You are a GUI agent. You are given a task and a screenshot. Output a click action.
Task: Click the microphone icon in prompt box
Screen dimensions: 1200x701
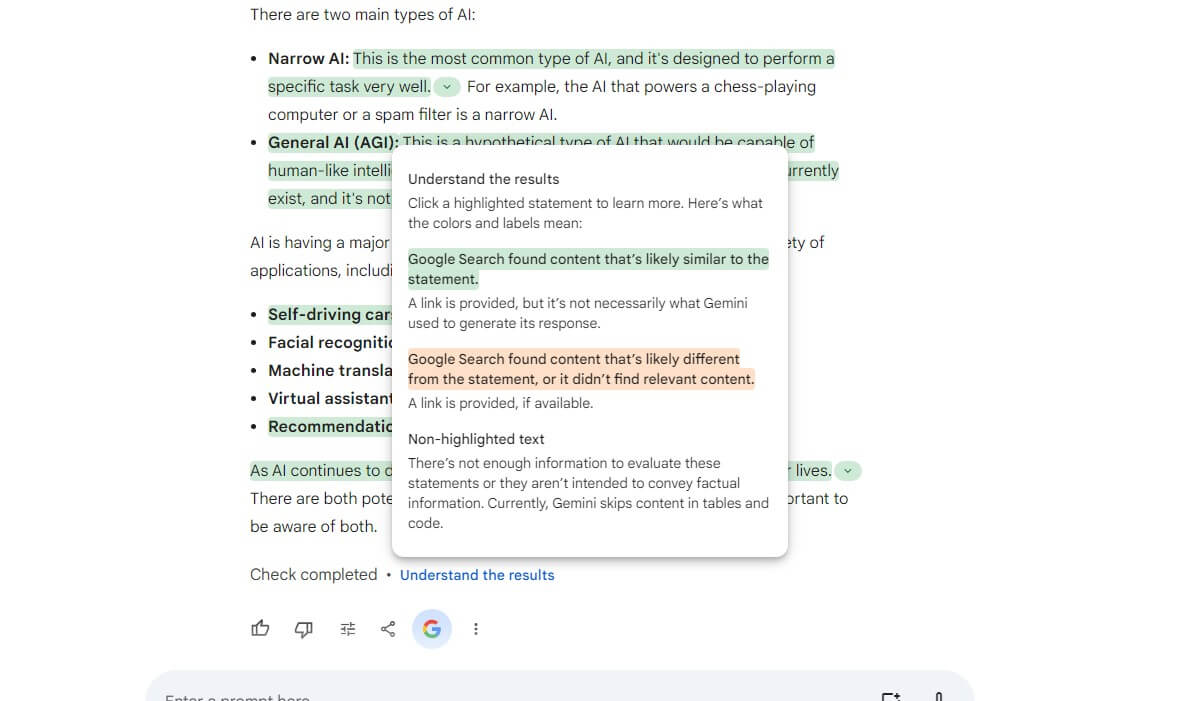[x=938, y=696]
